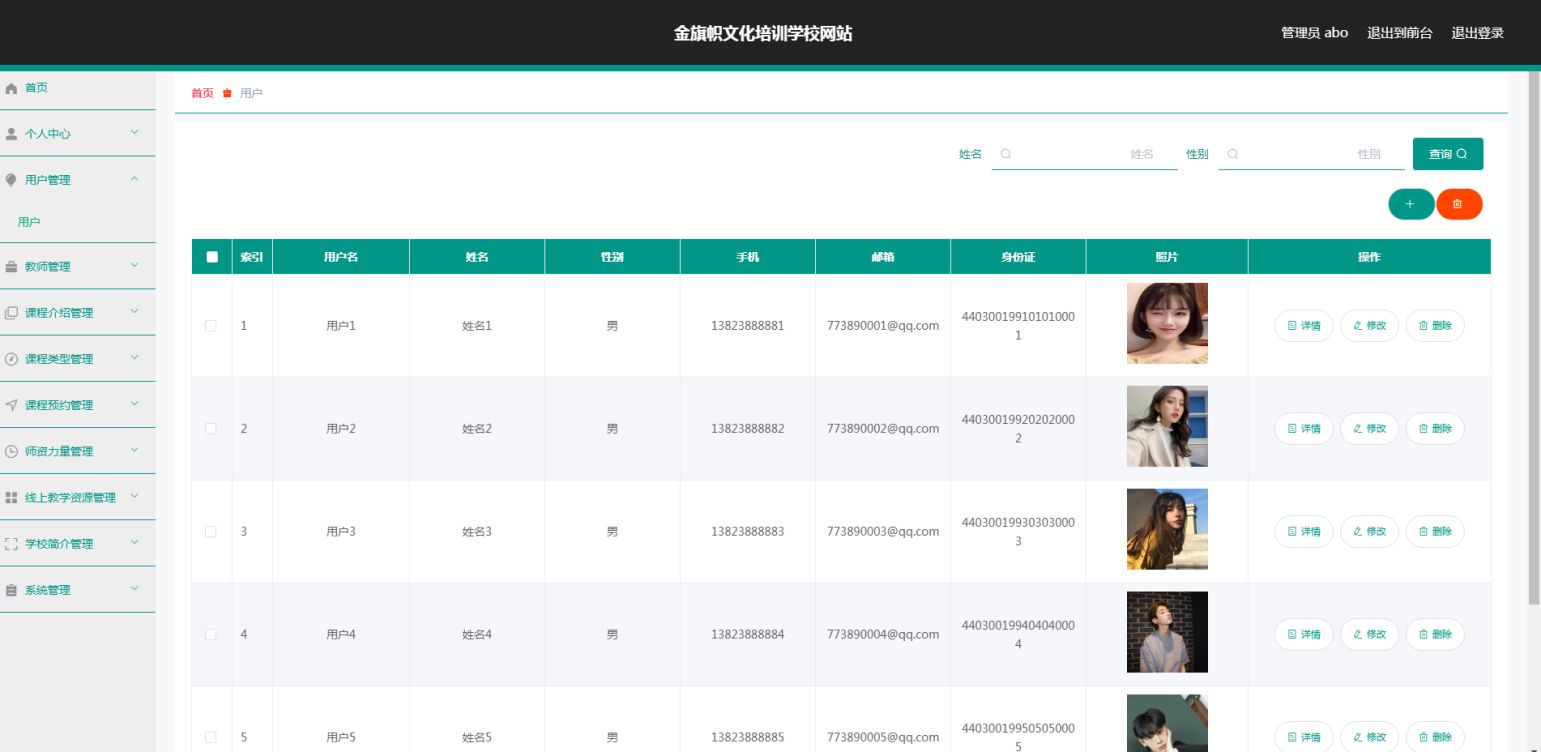The width and height of the screenshot is (1541, 752).
Task: Click the person icon beside 个人中心
Action: (12, 134)
